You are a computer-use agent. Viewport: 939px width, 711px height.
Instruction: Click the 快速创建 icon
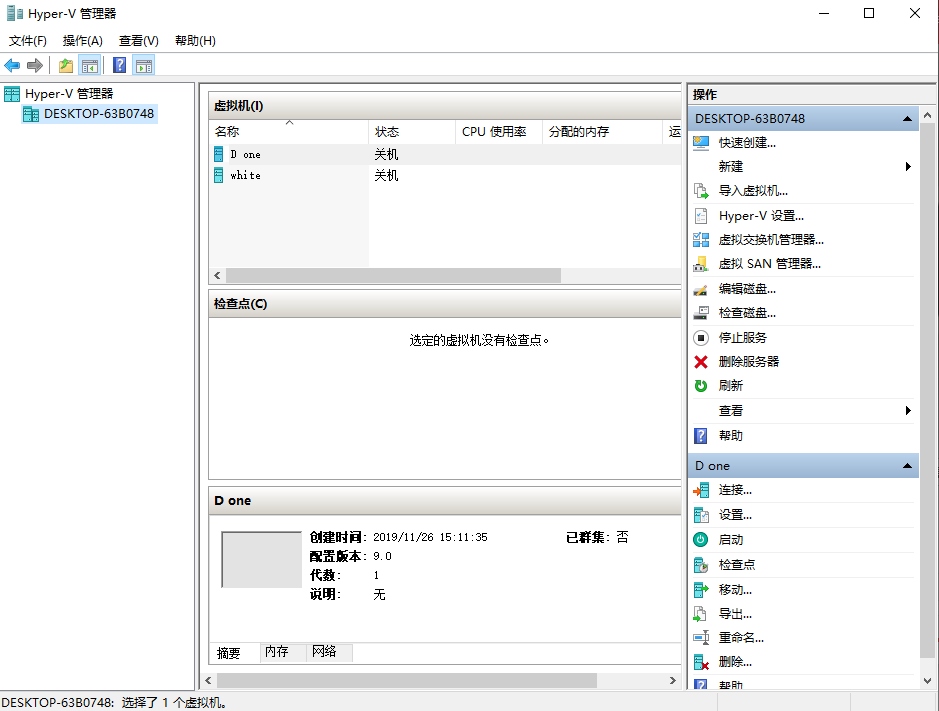pyautogui.click(x=701, y=143)
